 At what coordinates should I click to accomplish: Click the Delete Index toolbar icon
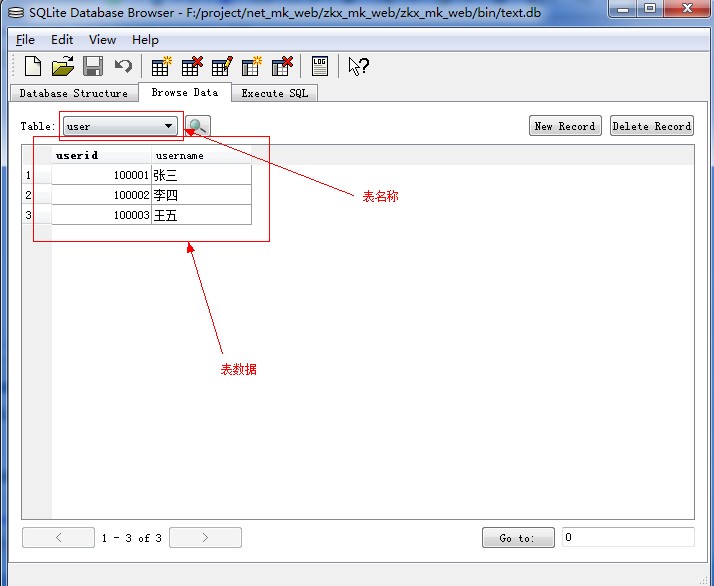[x=282, y=66]
